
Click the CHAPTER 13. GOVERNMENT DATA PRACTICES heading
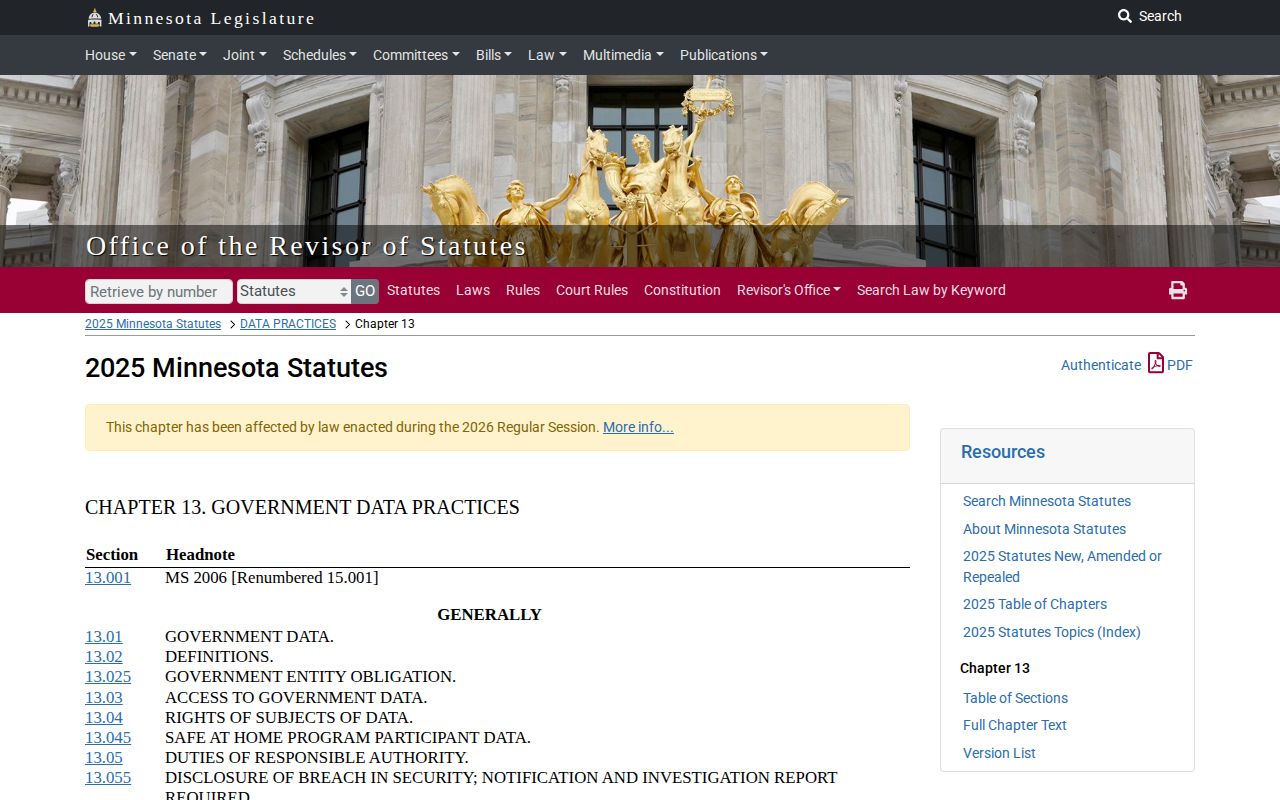(302, 507)
